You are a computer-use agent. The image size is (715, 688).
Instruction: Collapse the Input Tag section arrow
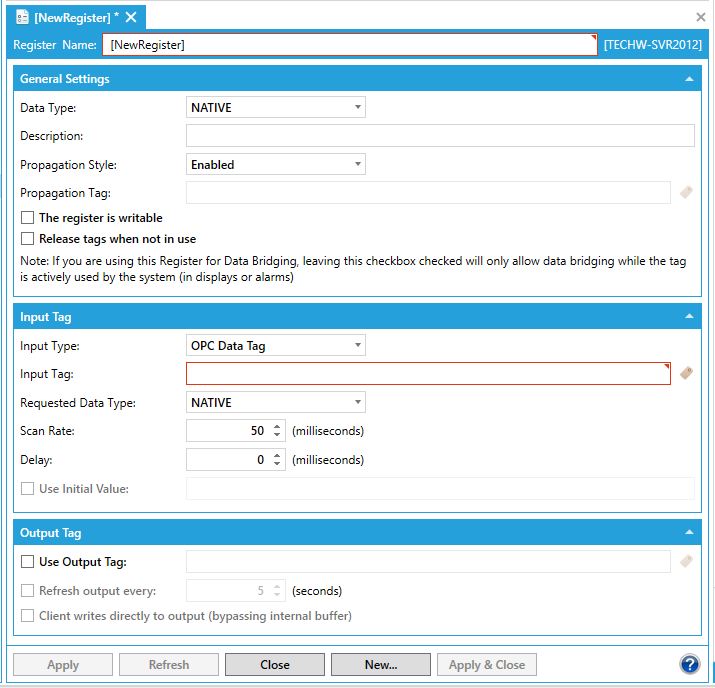(688, 317)
